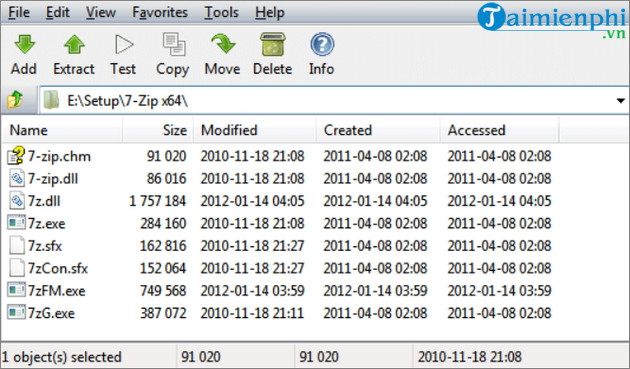
Task: Open the Tools menu
Action: (x=221, y=12)
